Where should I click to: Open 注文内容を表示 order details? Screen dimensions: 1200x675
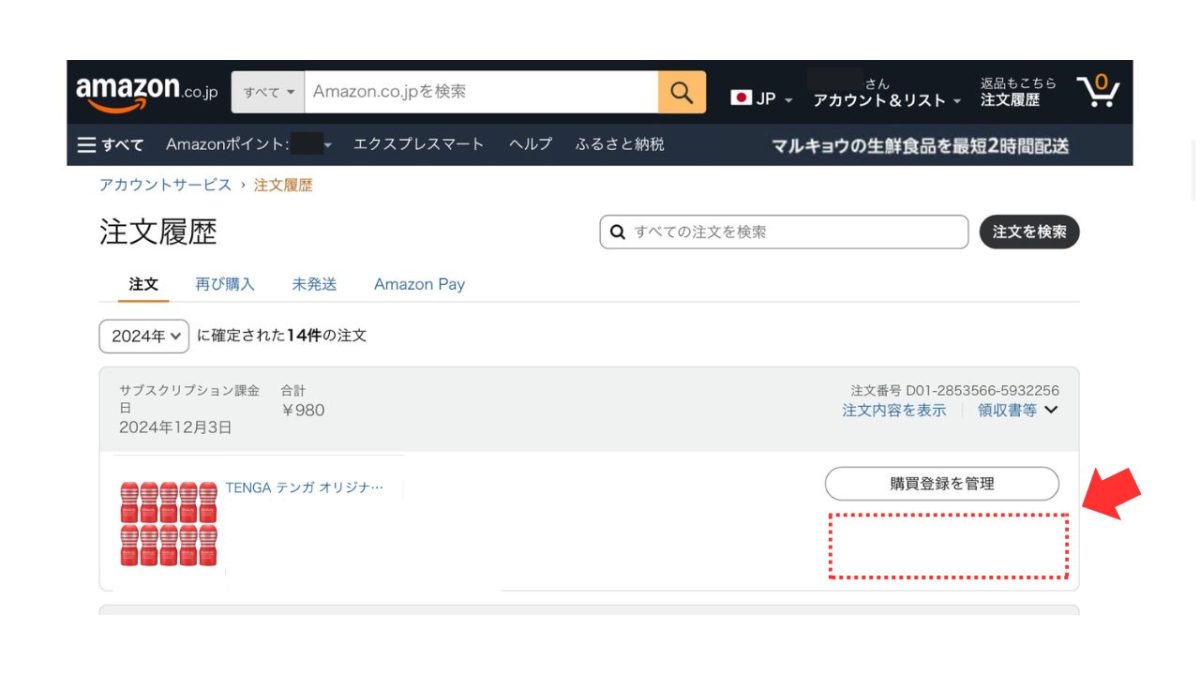pos(893,410)
